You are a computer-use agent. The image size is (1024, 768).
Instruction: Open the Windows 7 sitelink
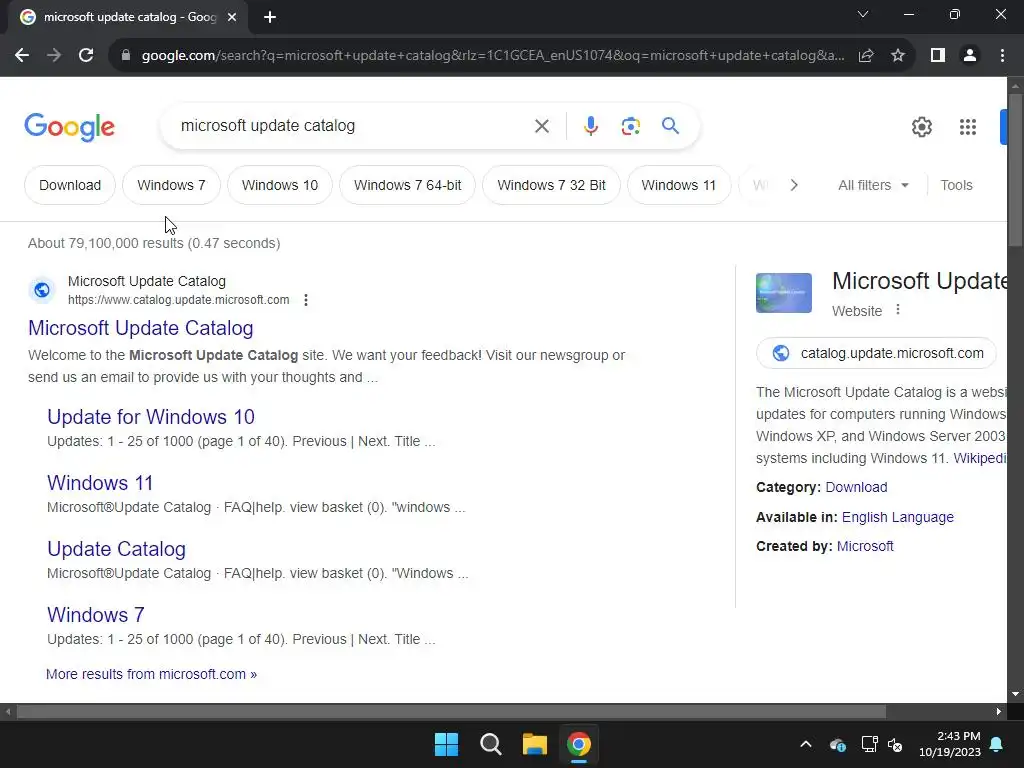95,615
